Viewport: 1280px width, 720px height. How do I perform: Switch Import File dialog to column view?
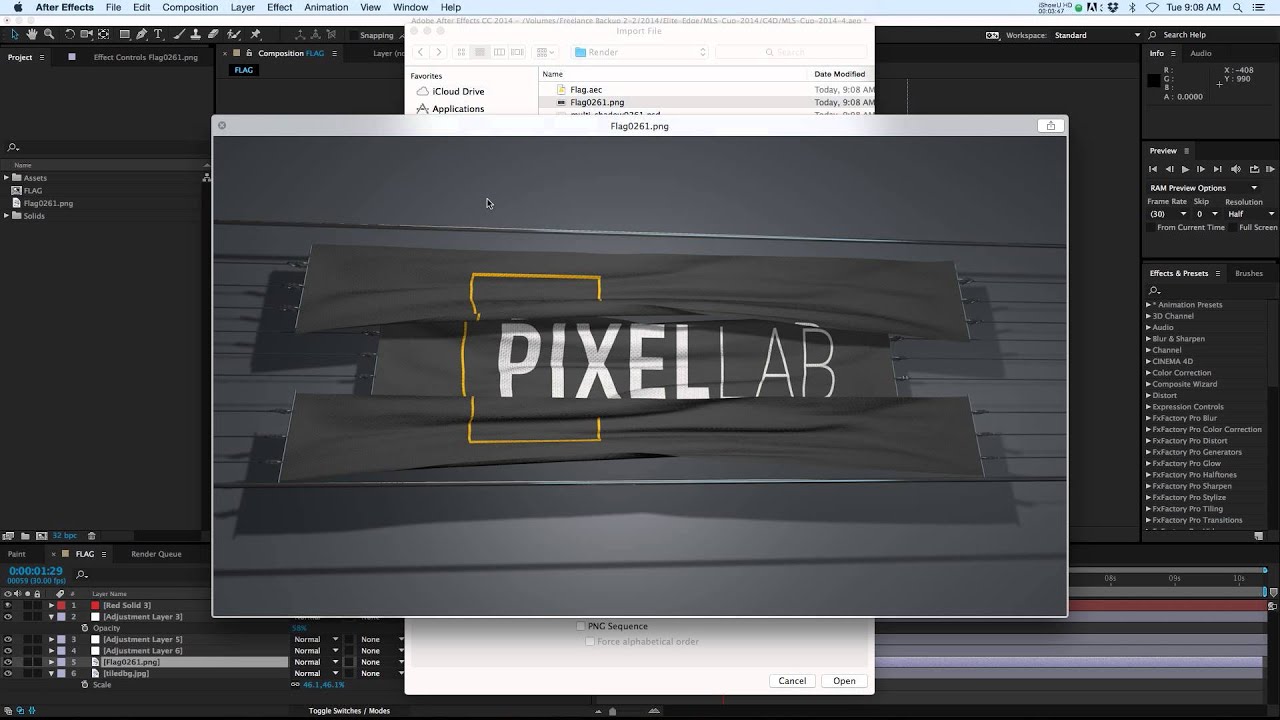pyautogui.click(x=498, y=52)
